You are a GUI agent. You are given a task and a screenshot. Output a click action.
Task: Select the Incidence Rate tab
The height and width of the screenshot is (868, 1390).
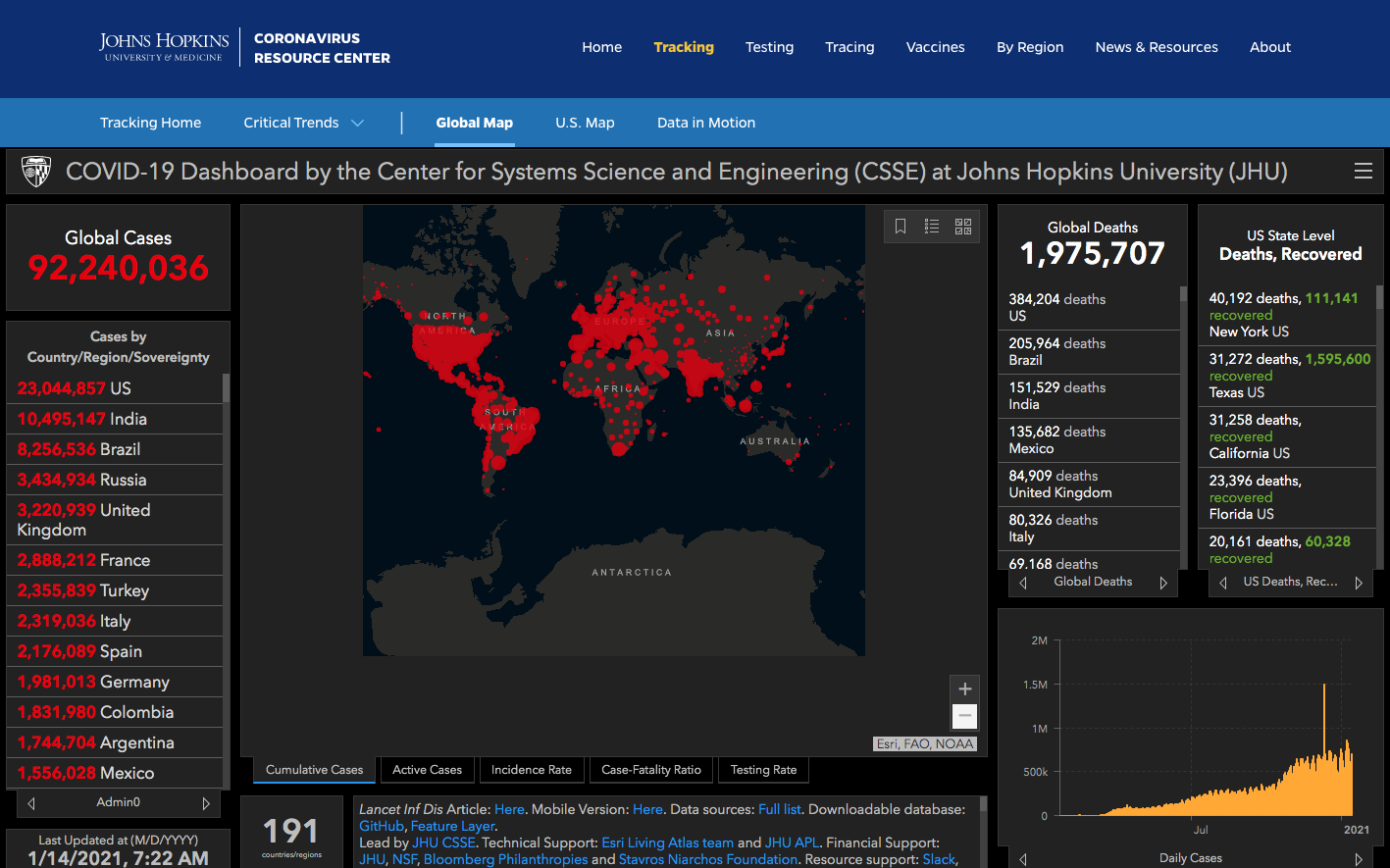pos(531,770)
